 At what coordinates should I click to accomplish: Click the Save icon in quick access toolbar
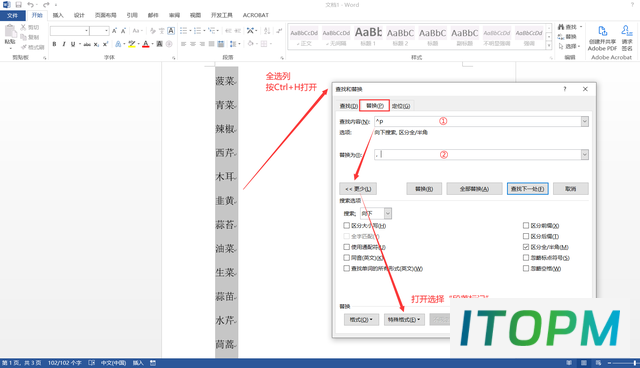(x=18, y=4)
